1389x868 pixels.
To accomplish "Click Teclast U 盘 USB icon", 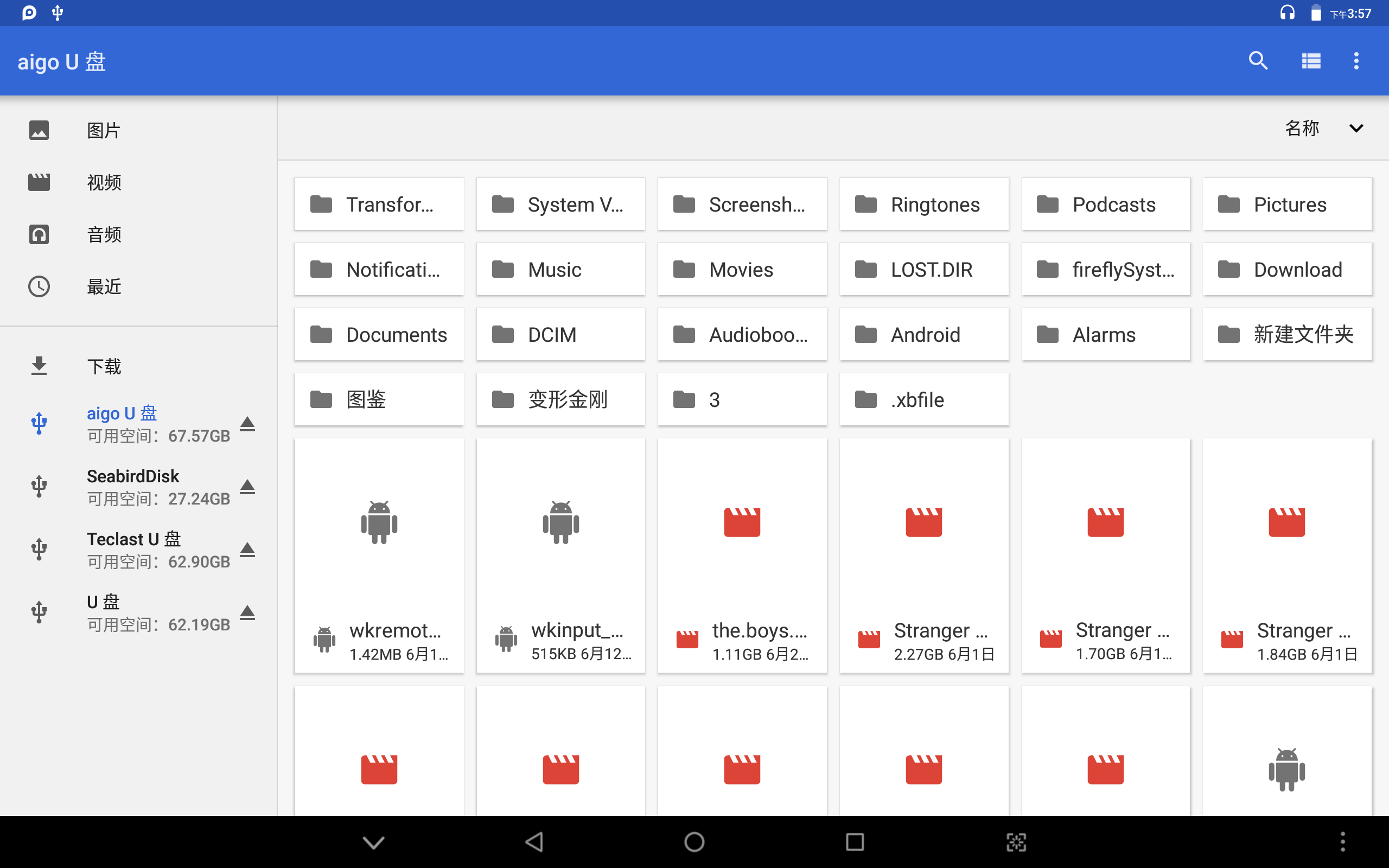I will tap(39, 550).
